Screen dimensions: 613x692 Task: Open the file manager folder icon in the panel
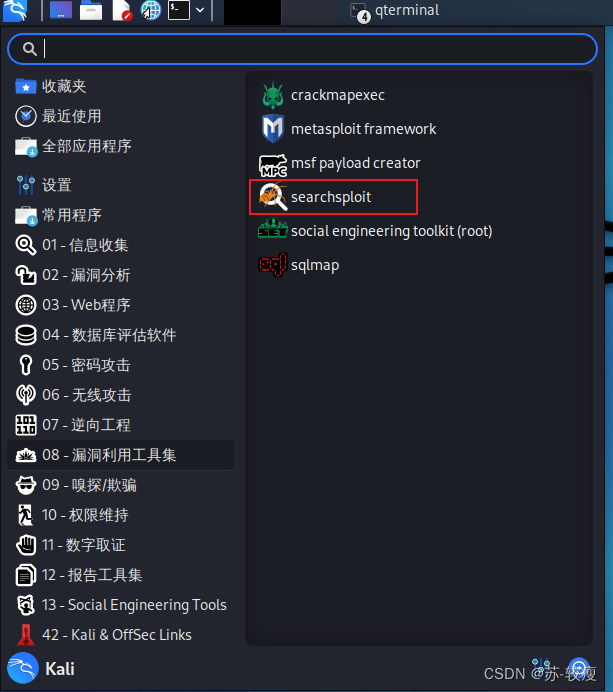click(91, 10)
